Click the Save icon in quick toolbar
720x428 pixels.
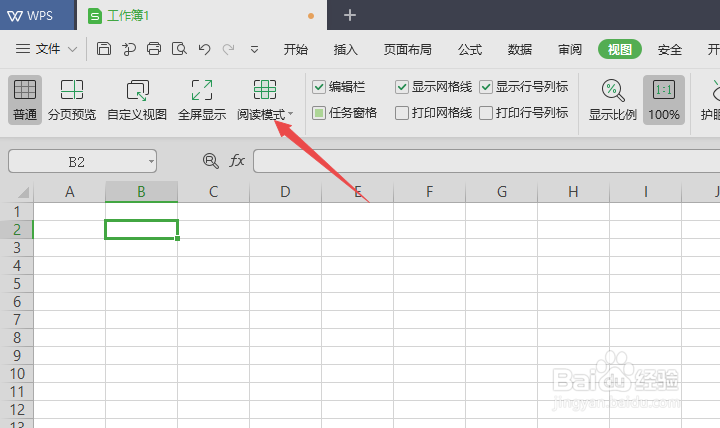pyautogui.click(x=104, y=48)
